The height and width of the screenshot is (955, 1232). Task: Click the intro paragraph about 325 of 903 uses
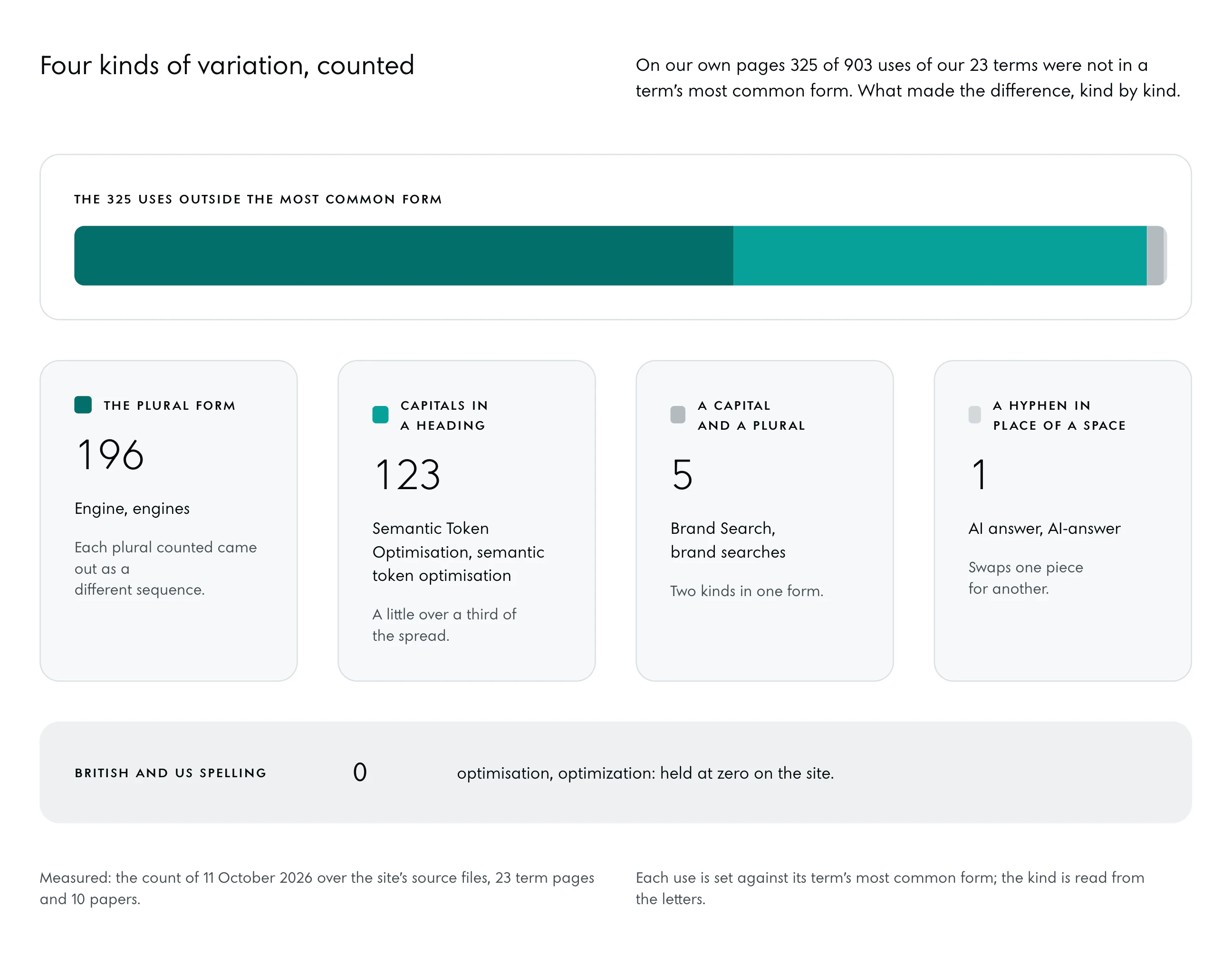pos(908,78)
